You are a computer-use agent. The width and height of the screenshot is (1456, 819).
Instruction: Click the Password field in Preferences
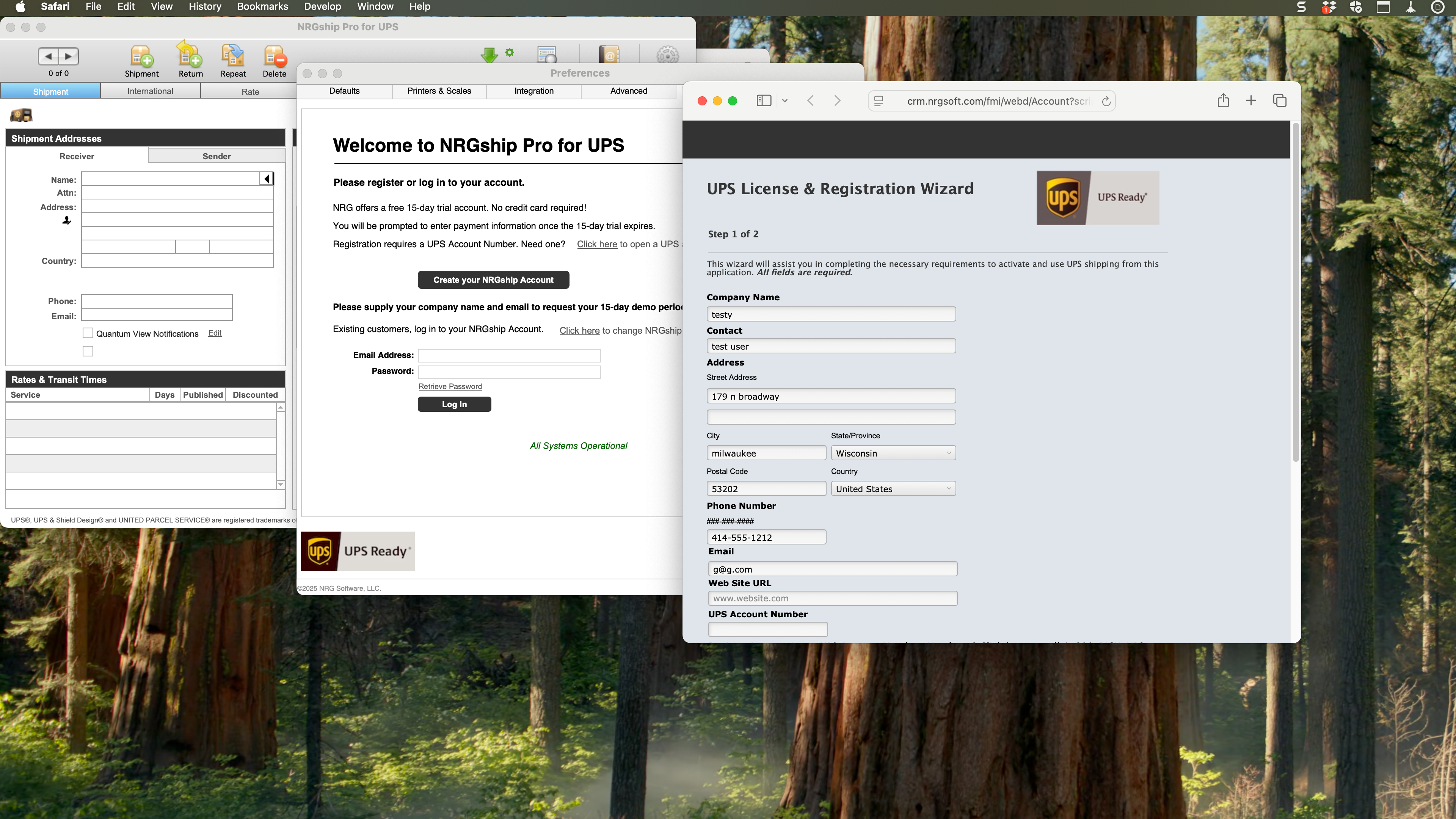pyautogui.click(x=509, y=372)
